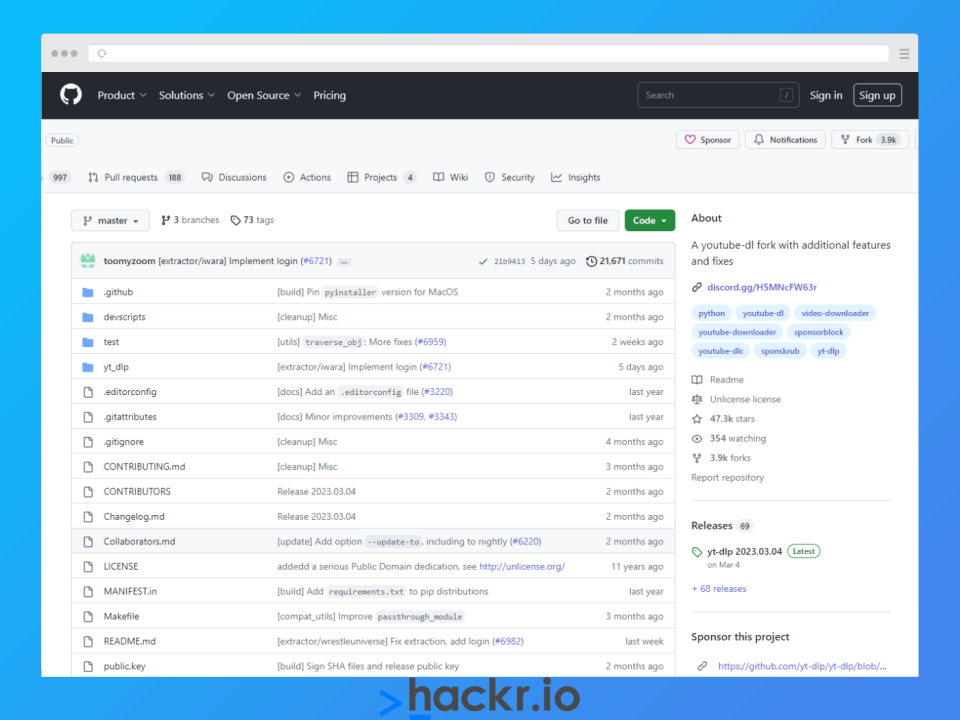This screenshot has width=960, height=720.
Task: Click the GitHub Octocat logo
Action: tap(71, 95)
